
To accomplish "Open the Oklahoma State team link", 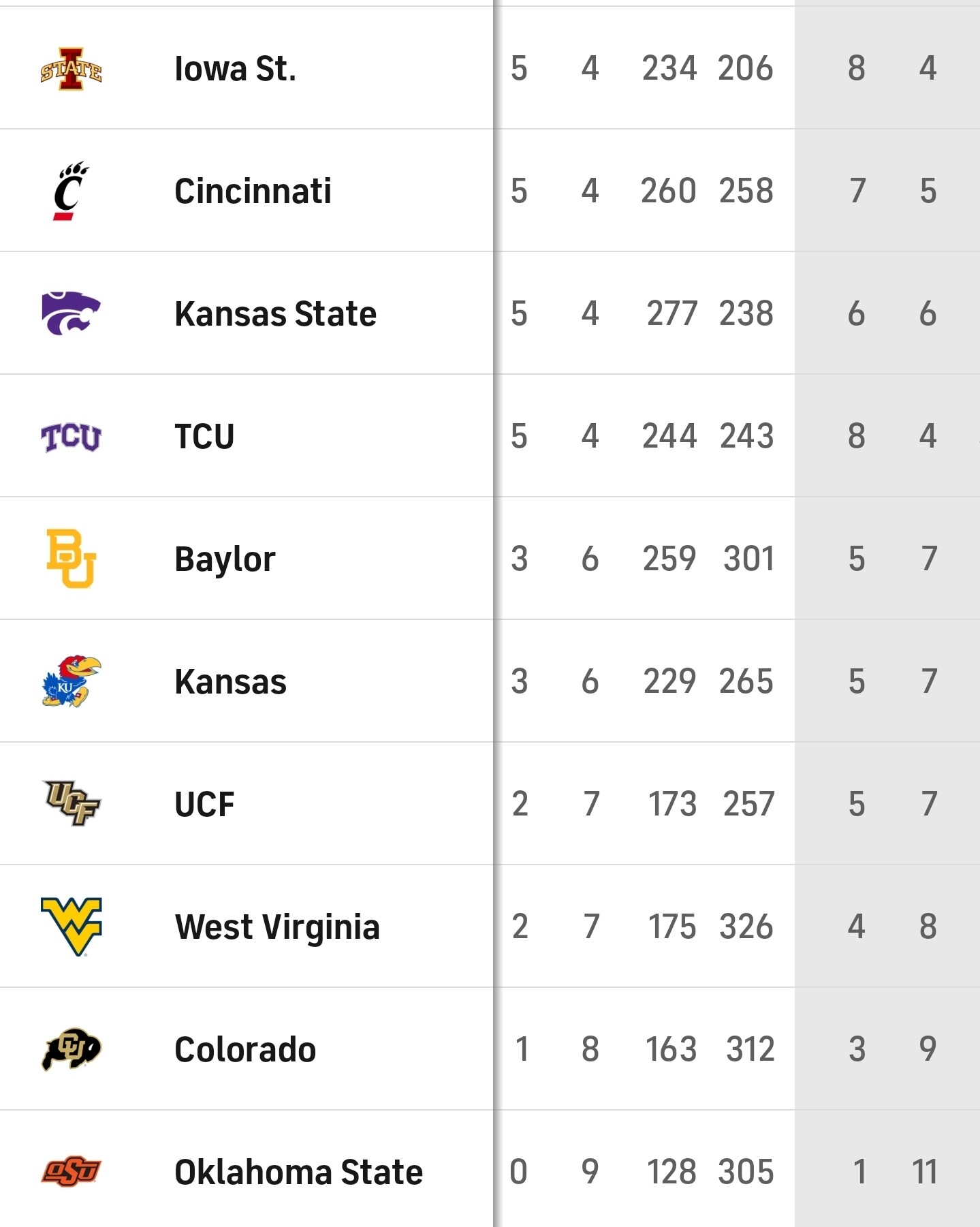I will click(x=298, y=1172).
